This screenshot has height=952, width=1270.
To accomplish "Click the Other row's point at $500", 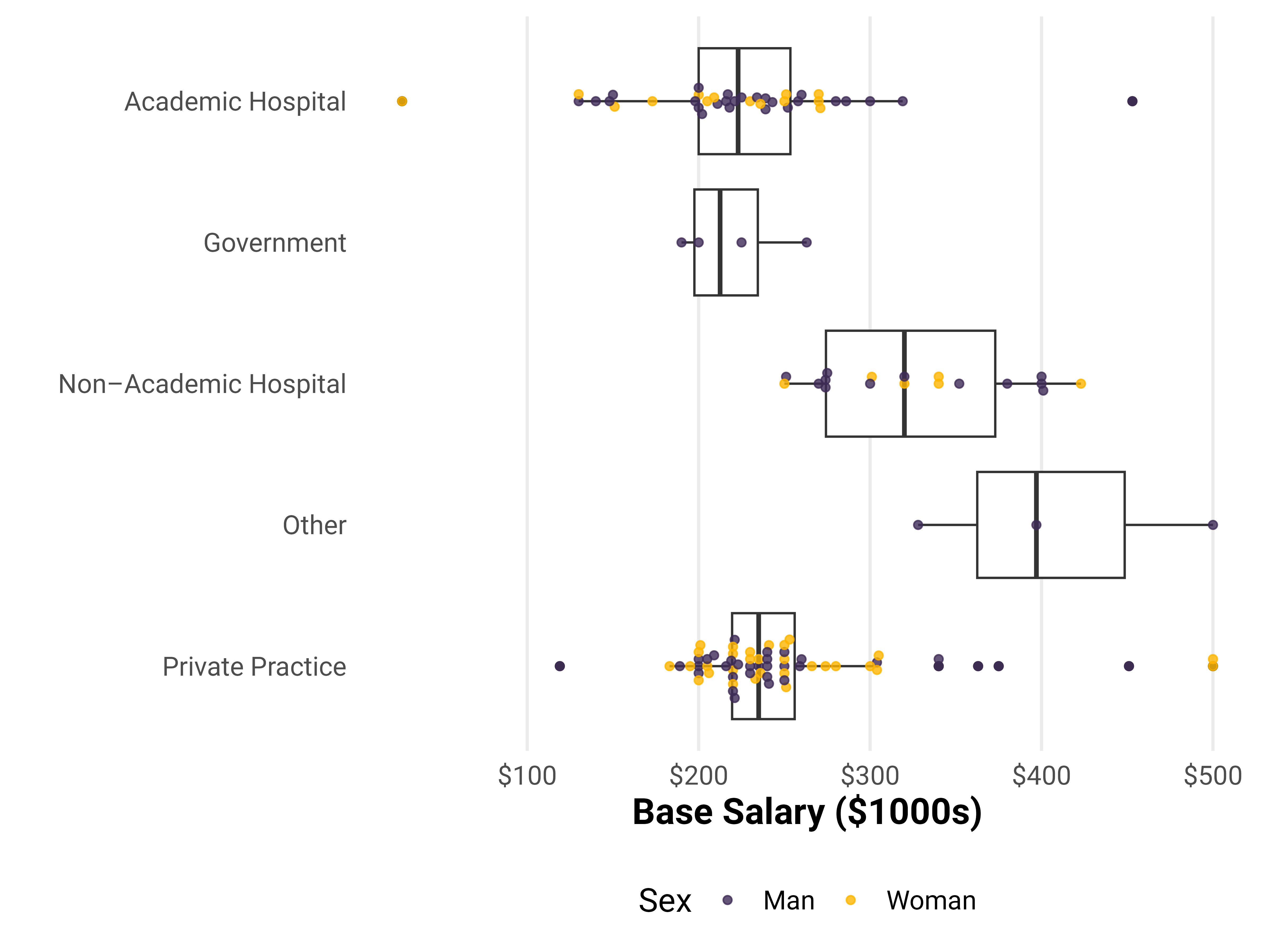I will coord(1213,524).
